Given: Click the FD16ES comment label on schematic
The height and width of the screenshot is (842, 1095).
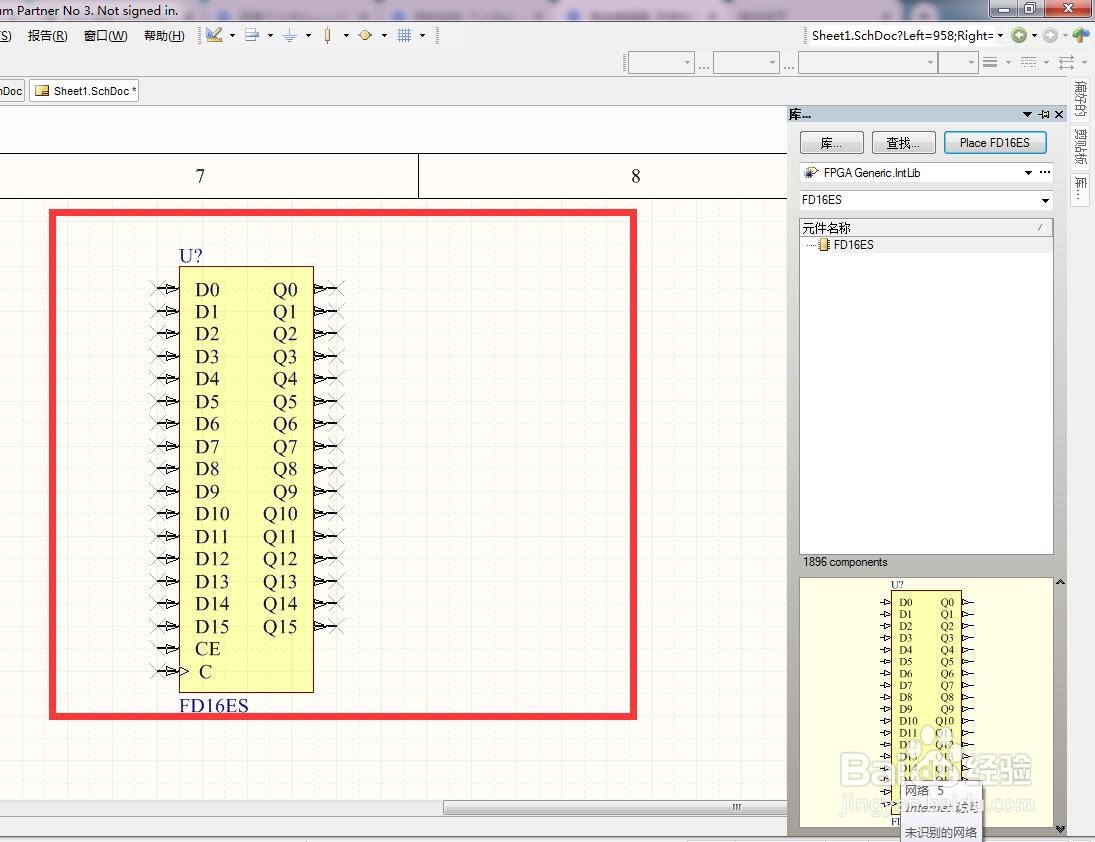Looking at the screenshot, I should coord(214,705).
